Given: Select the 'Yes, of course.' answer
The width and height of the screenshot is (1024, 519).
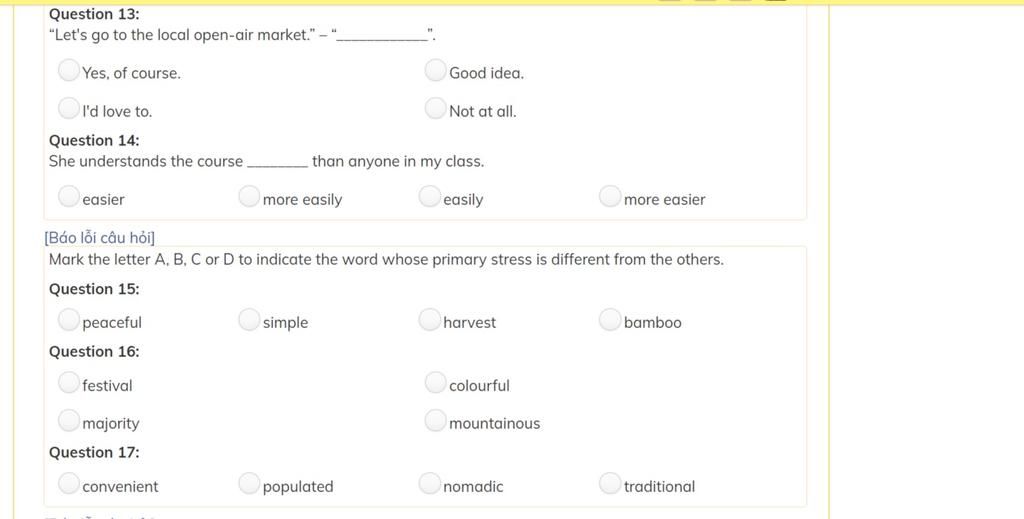Looking at the screenshot, I should click(x=69, y=70).
